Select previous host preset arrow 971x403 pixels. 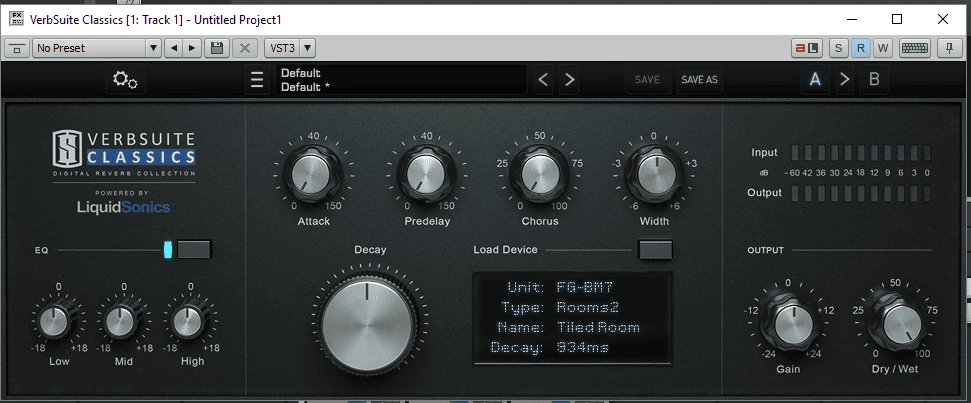(x=174, y=48)
